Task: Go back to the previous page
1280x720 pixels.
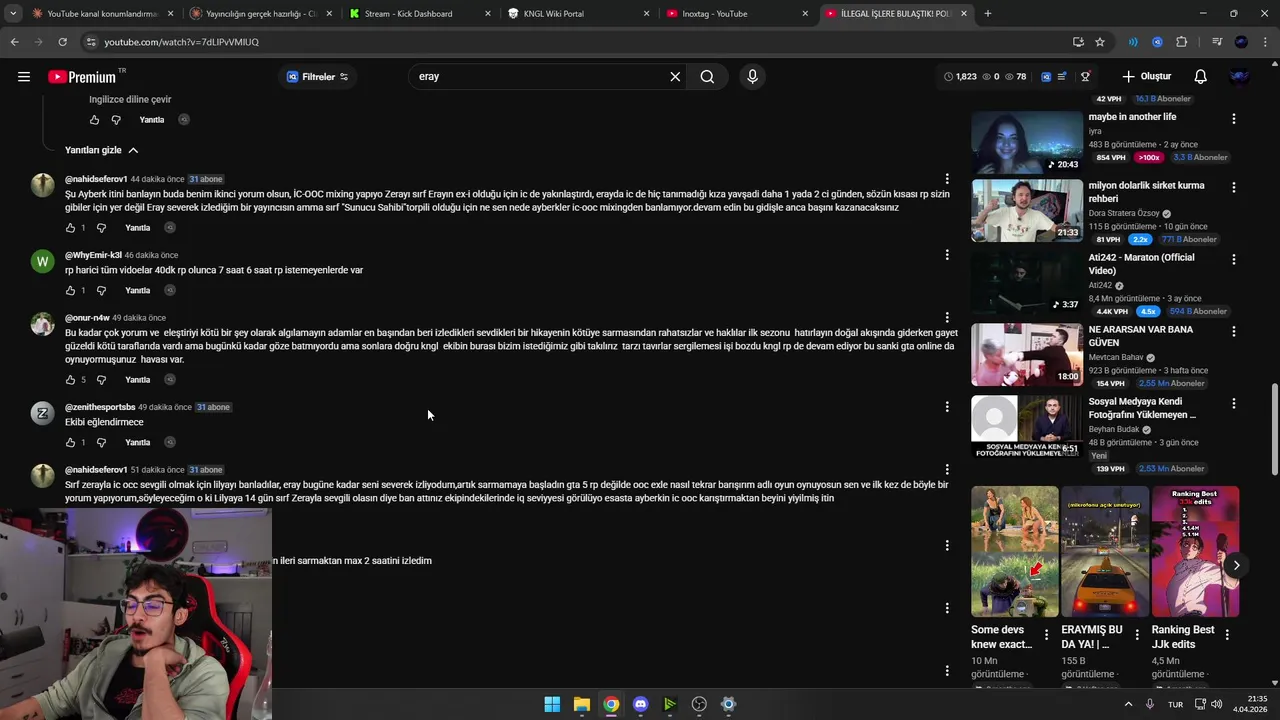Action: [15, 42]
